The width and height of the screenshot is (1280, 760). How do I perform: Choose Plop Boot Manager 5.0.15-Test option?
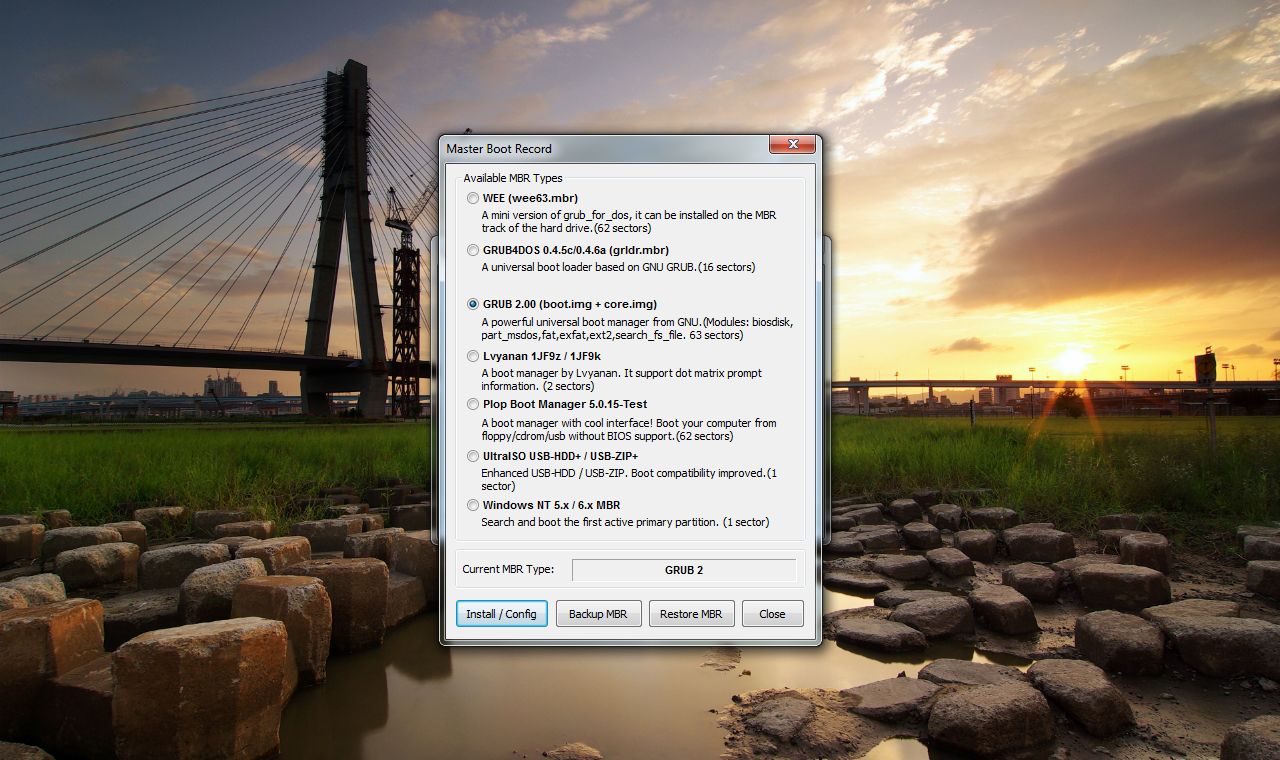[557, 404]
